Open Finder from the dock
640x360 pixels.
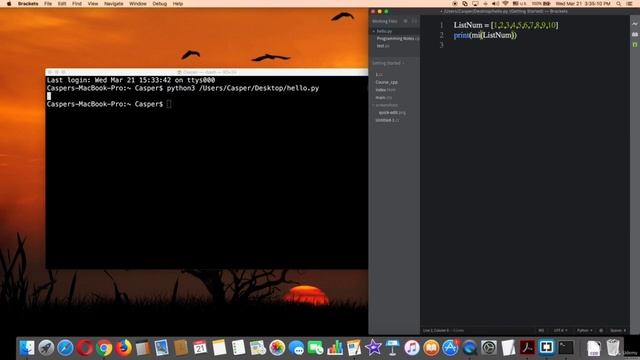click(x=27, y=348)
